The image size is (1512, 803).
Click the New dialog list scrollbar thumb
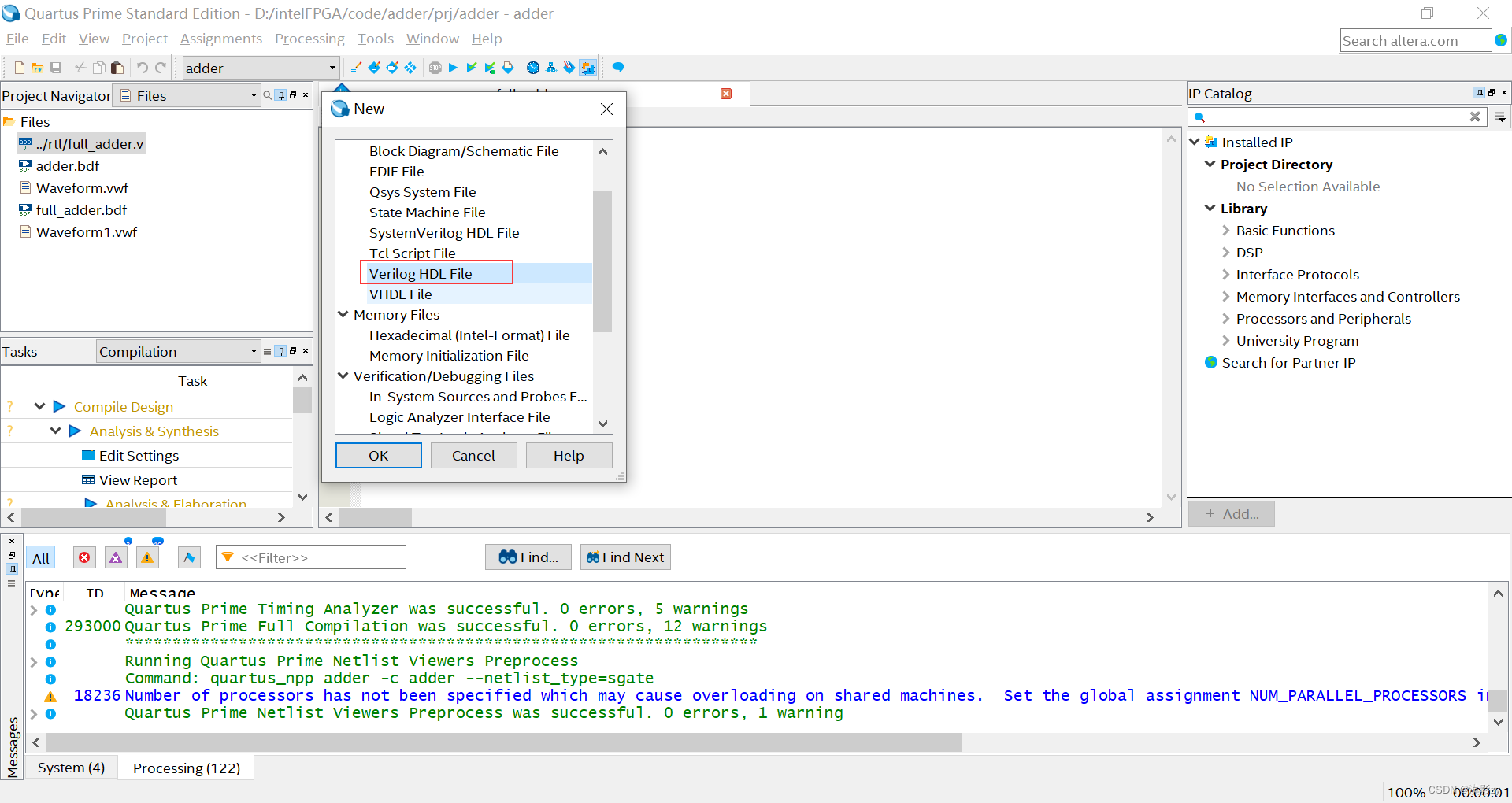(602, 261)
